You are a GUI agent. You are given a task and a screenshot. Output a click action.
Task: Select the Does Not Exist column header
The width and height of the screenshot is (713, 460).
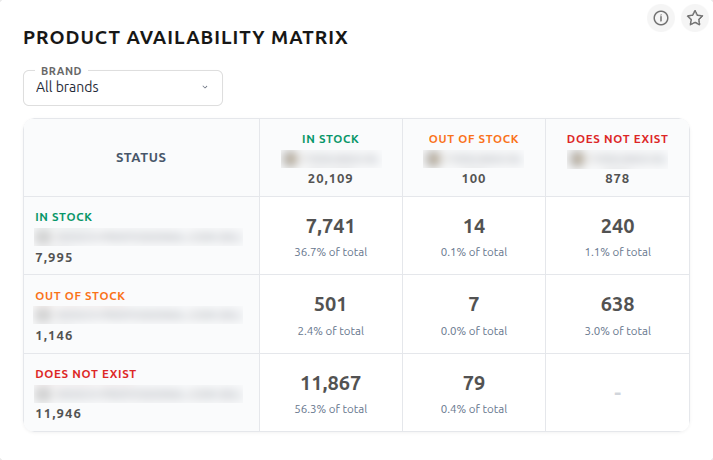click(617, 139)
